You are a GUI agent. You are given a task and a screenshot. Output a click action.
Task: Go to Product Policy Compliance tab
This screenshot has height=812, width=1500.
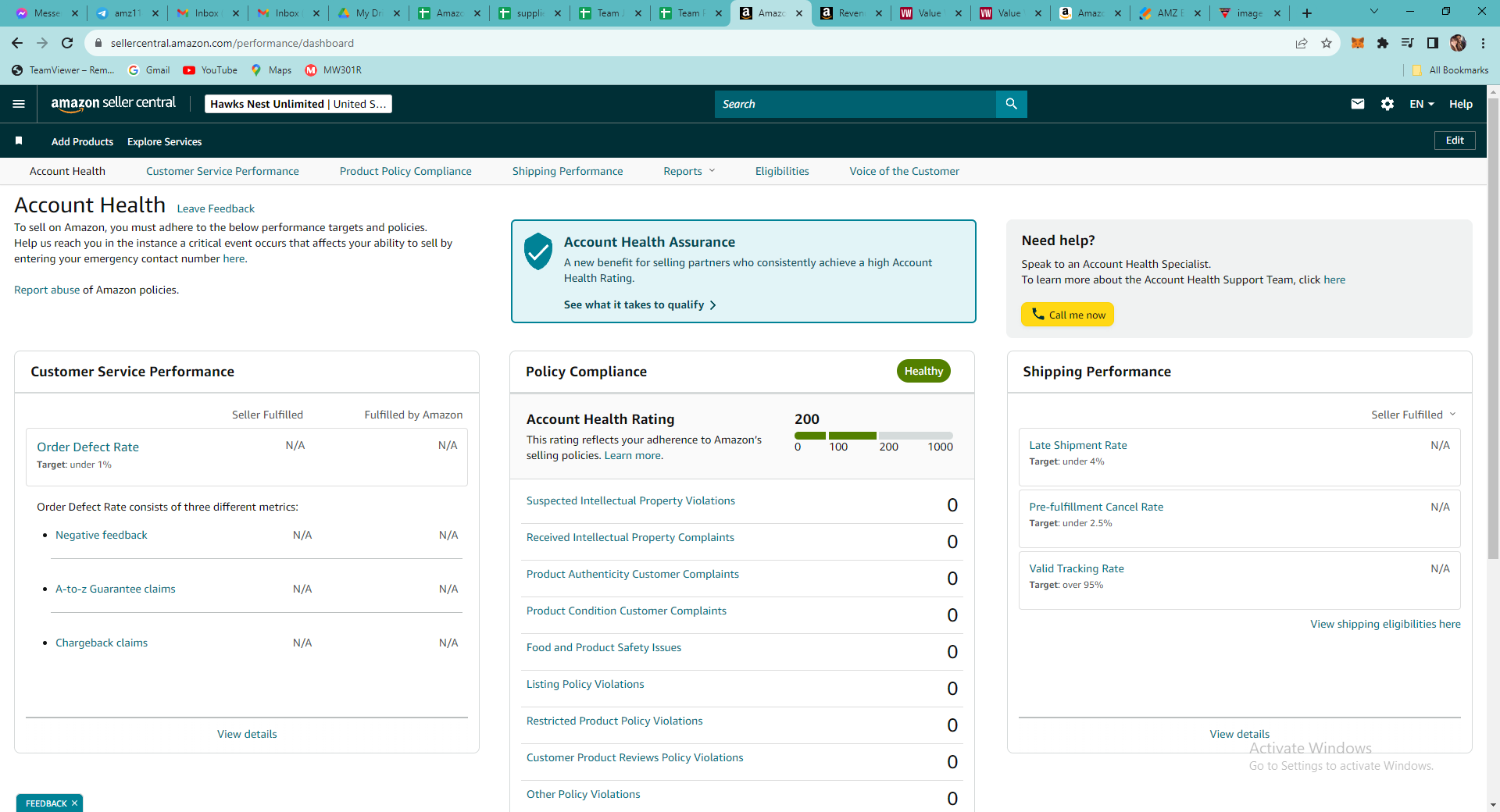[x=405, y=171]
